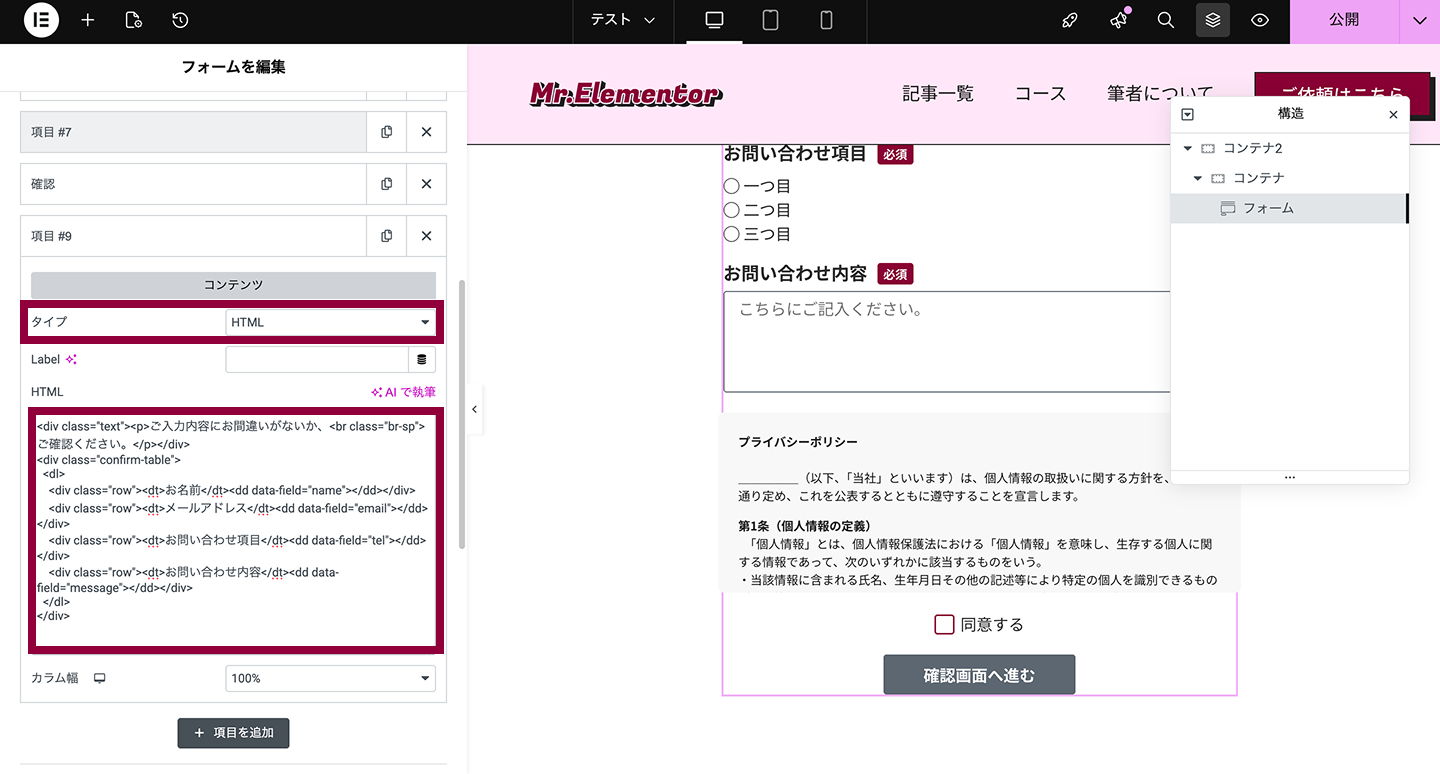The image size is (1440, 774).
Task: Select the 一つ目 radio button
Action: (731, 184)
